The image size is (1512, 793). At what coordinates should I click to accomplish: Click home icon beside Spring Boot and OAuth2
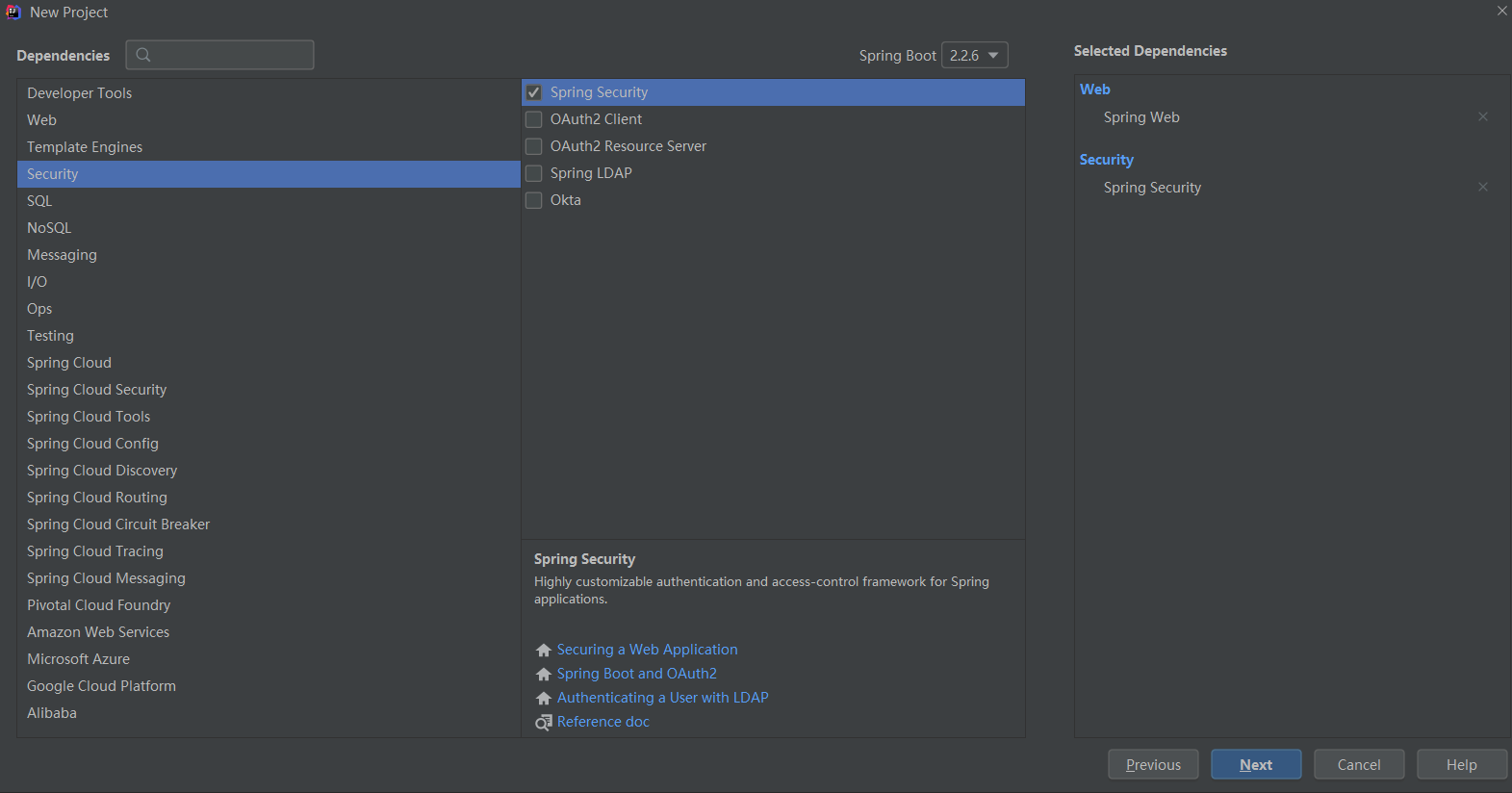point(544,675)
